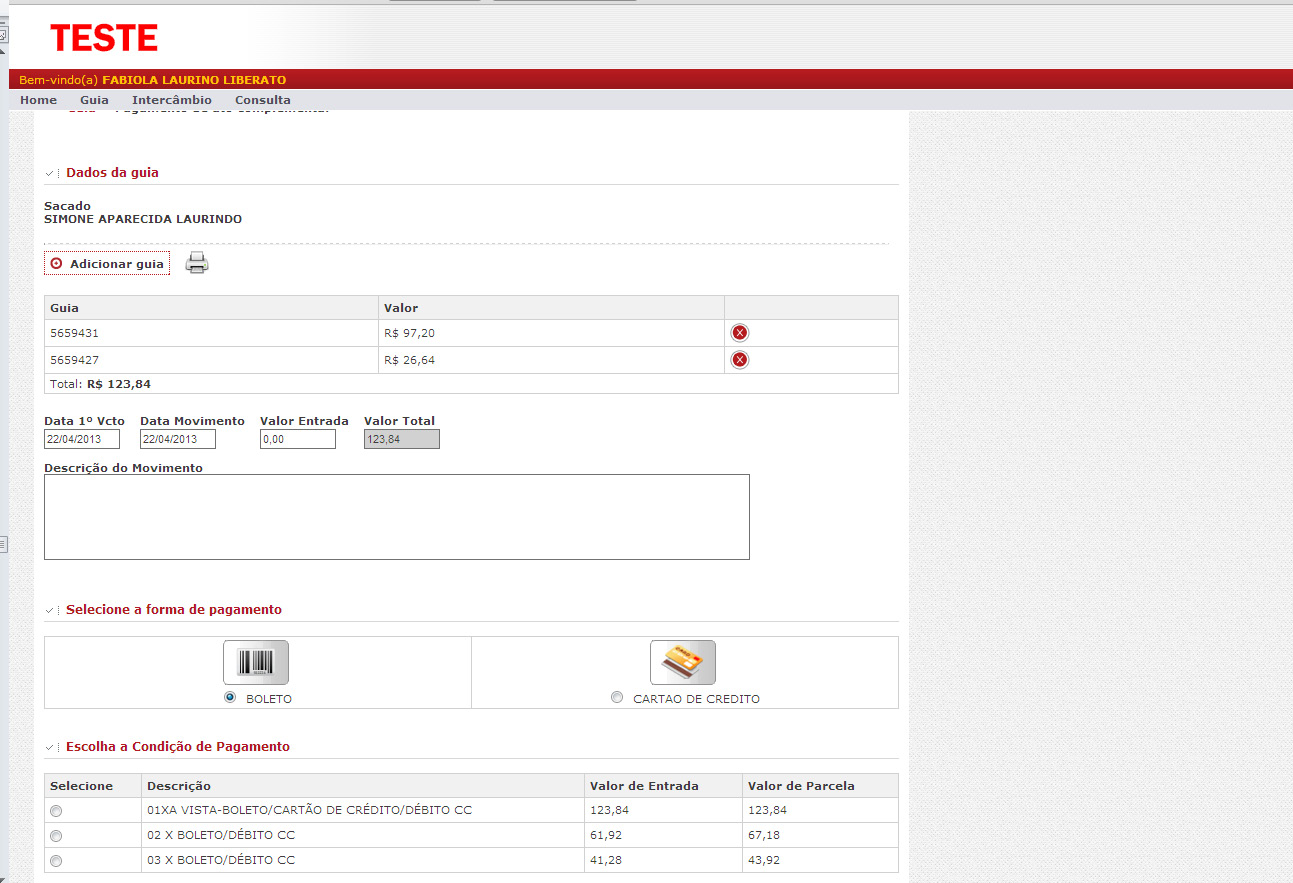The width and height of the screenshot is (1293, 883).
Task: Click the Valor Entrada input field
Action: point(298,439)
